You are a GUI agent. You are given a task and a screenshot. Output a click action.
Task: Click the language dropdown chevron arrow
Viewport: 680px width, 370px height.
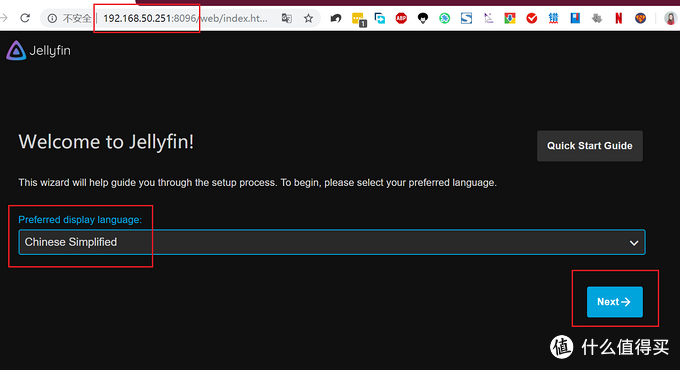click(x=634, y=243)
